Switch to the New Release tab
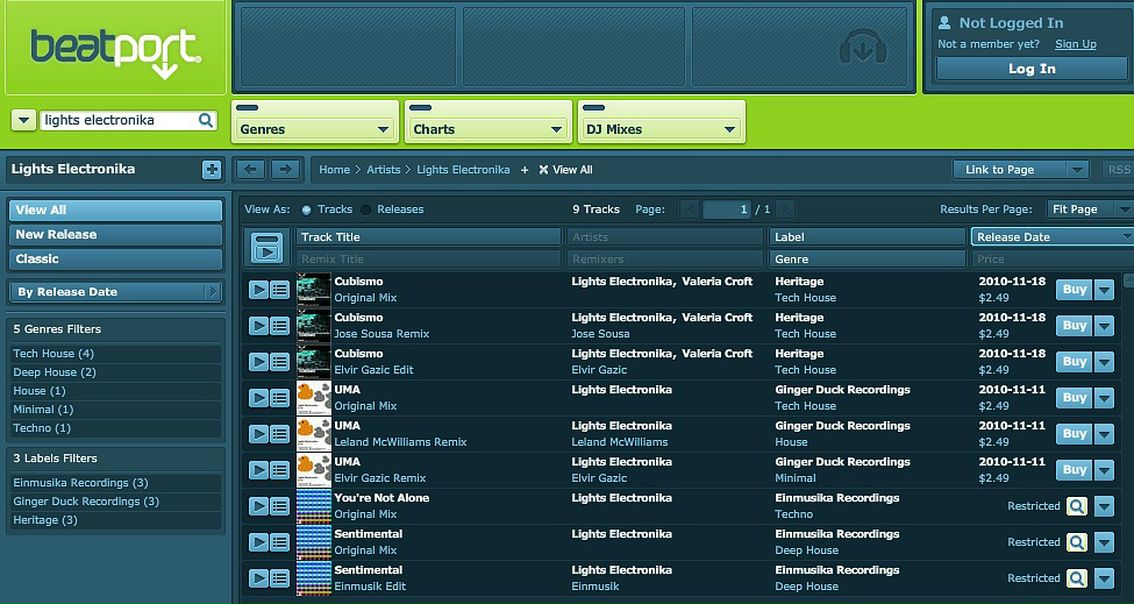 tap(115, 235)
